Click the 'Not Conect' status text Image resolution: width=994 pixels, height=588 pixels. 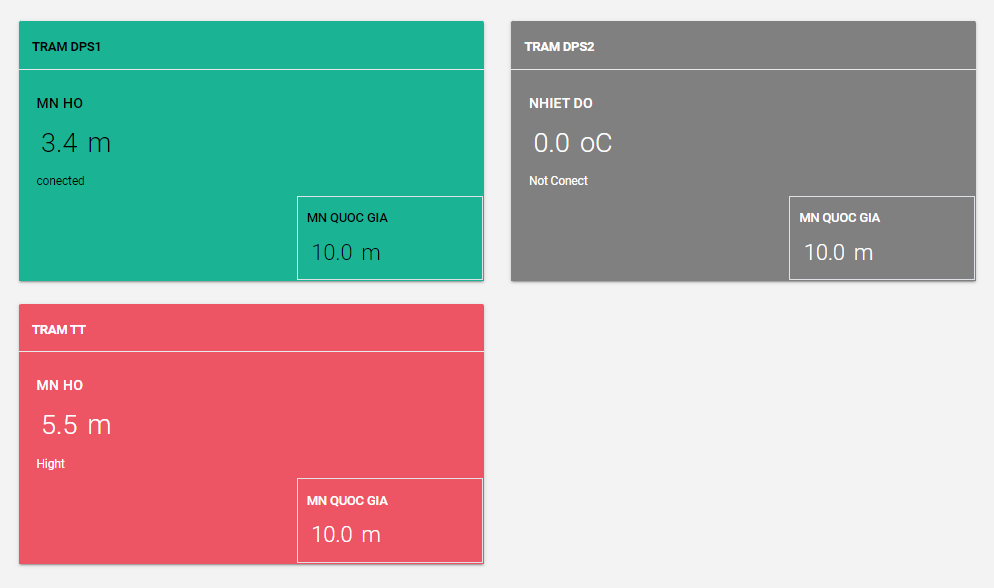pos(558,181)
